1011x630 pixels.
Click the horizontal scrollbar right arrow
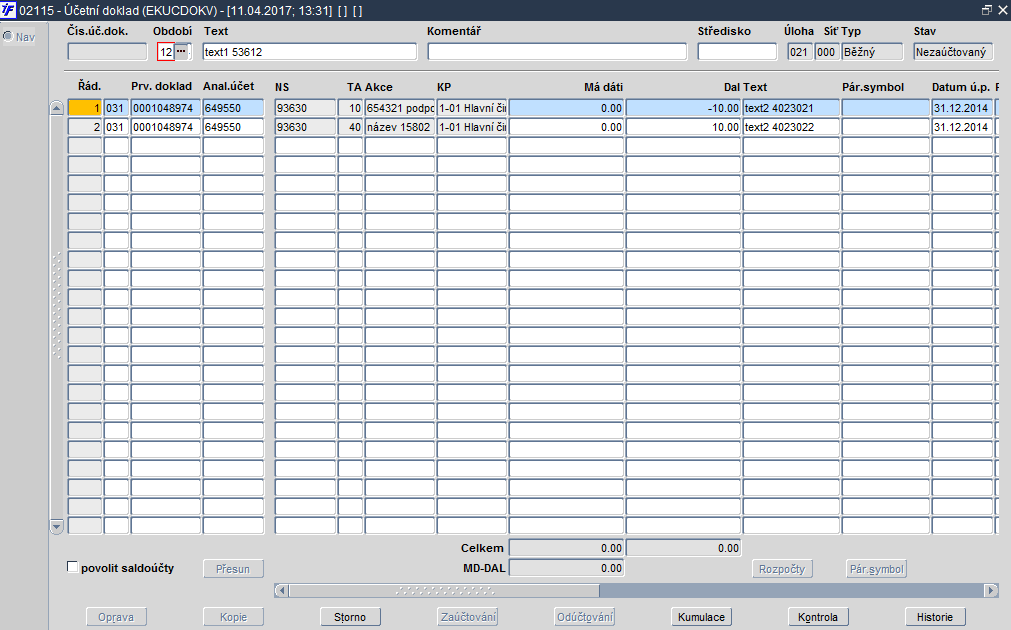[992, 590]
